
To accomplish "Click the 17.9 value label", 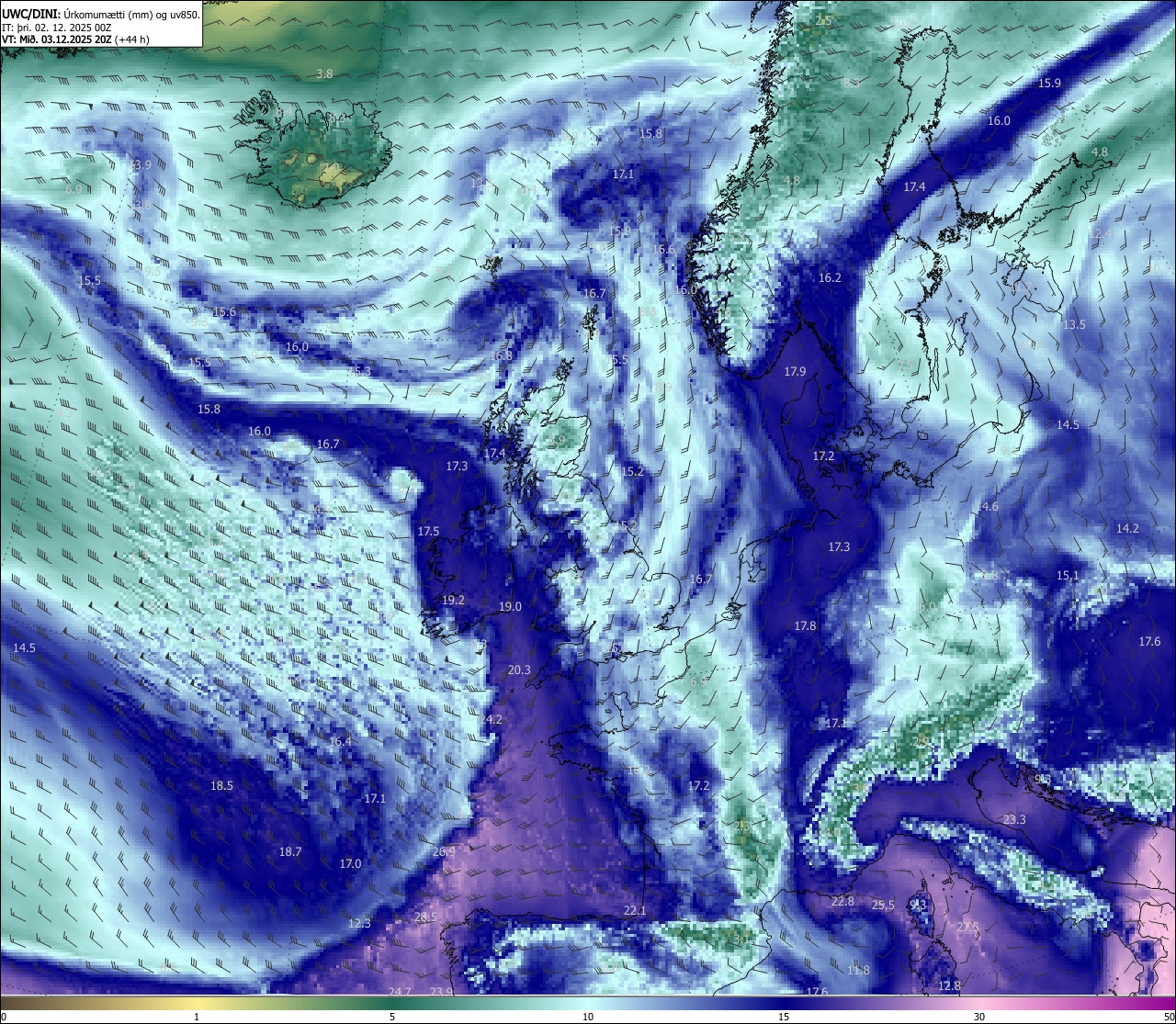I will pyautogui.click(x=795, y=371).
